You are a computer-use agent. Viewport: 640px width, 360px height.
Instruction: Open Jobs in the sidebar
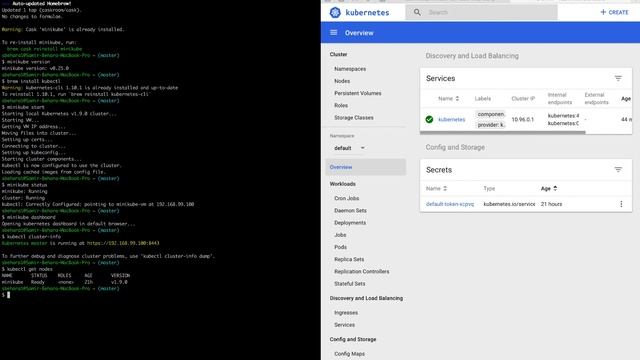pos(340,235)
